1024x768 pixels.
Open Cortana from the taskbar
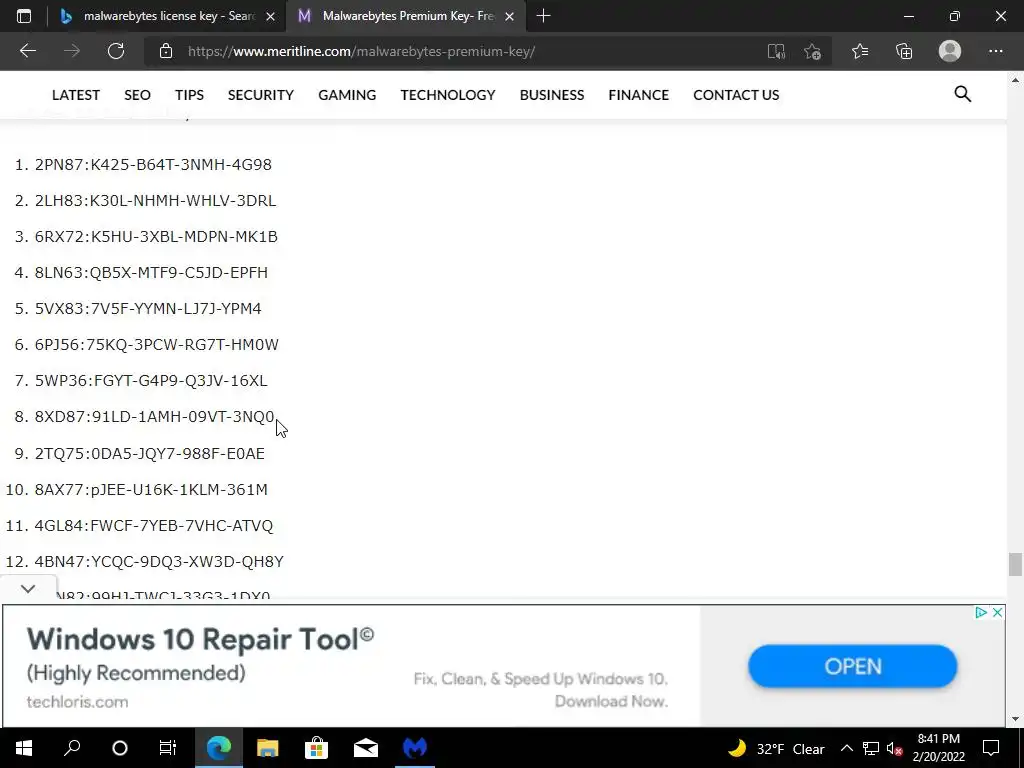tap(120, 748)
